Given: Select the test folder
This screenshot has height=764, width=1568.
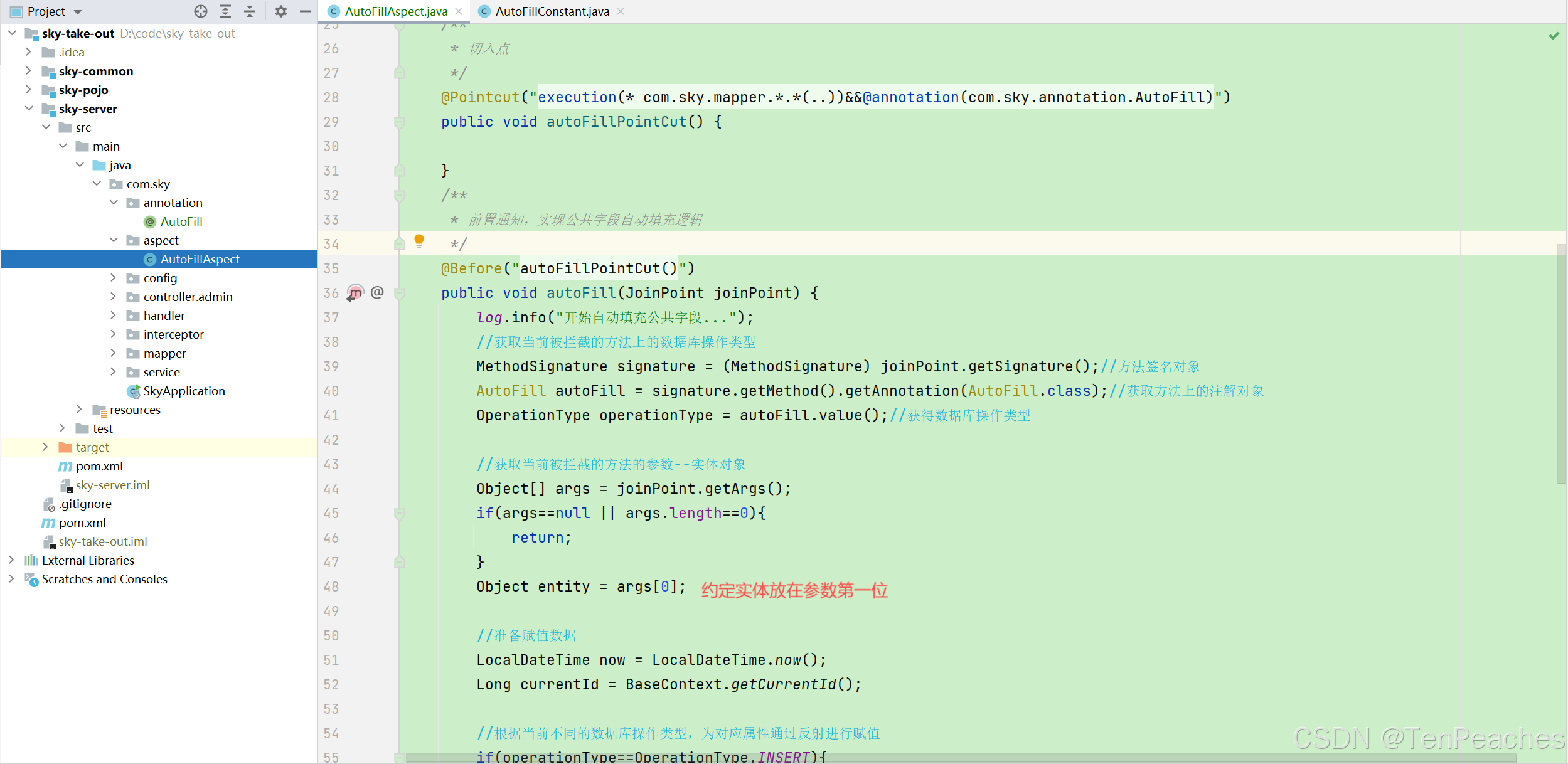Looking at the screenshot, I should [103, 428].
